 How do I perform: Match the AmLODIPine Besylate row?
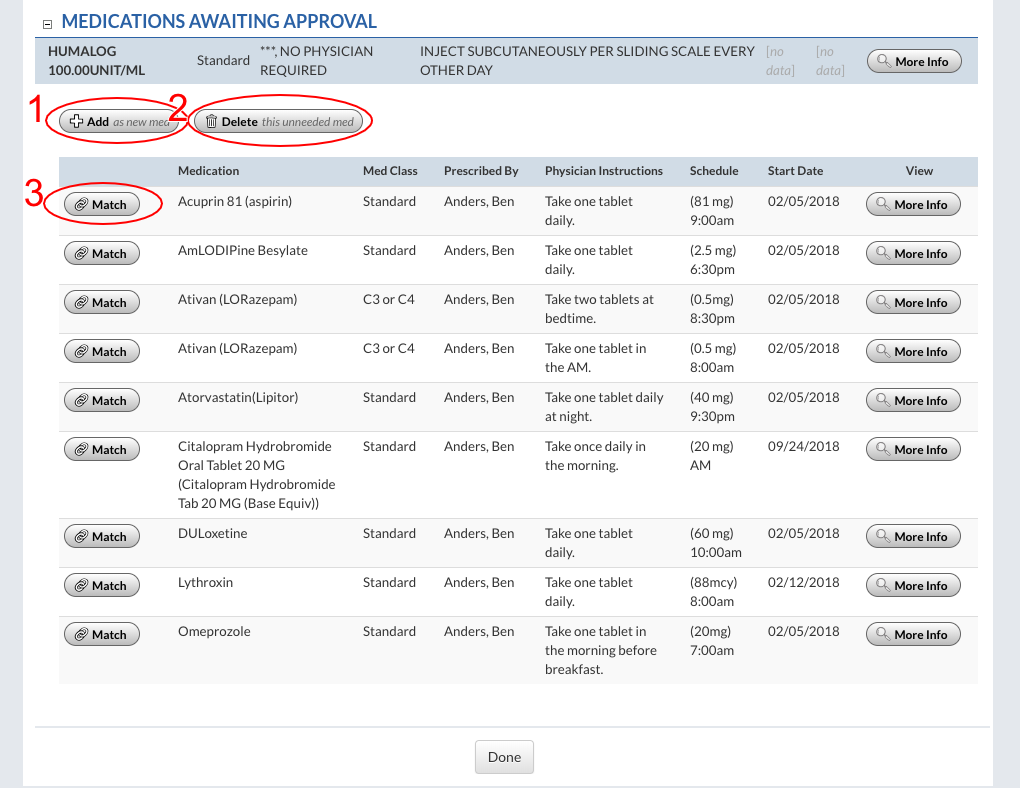[101, 253]
